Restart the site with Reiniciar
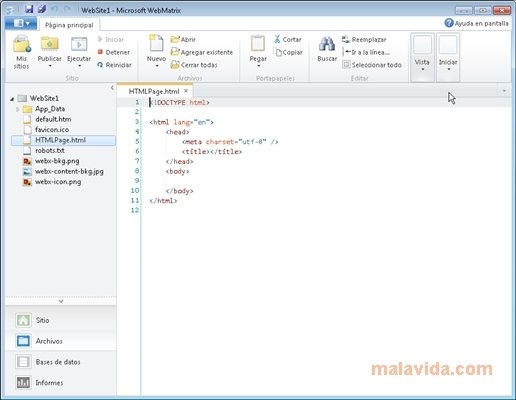The width and height of the screenshot is (516, 400). tap(114, 65)
